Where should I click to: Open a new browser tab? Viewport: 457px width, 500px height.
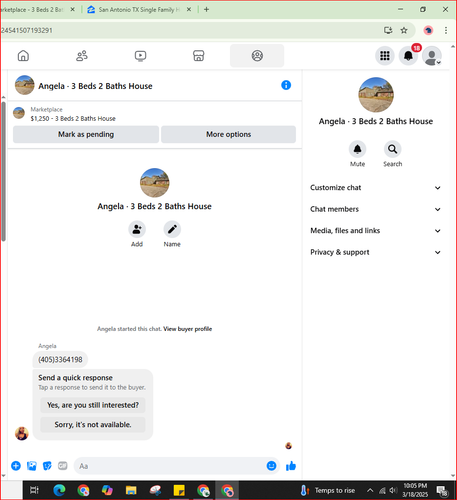206,10
